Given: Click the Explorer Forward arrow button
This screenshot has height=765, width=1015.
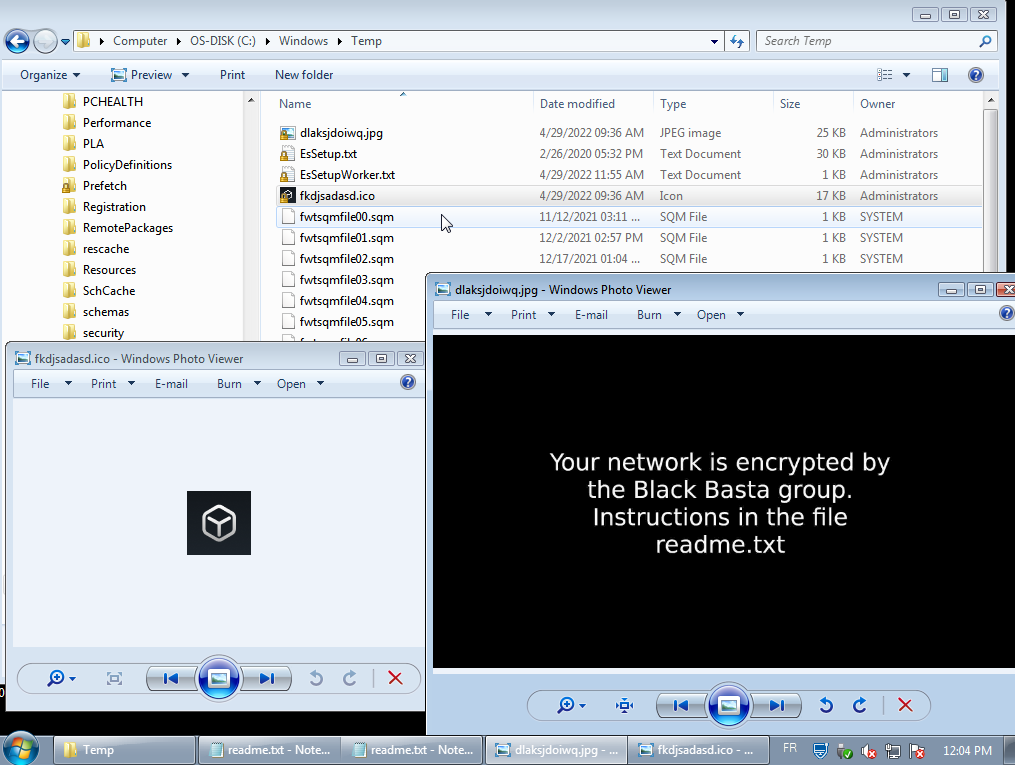Looking at the screenshot, I should pos(45,41).
